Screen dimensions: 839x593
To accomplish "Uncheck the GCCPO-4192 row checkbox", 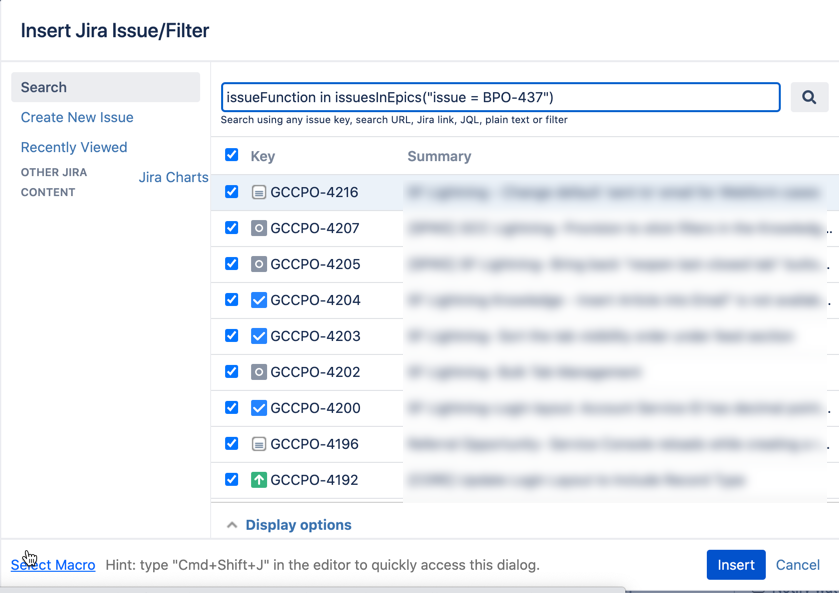I will (x=231, y=479).
